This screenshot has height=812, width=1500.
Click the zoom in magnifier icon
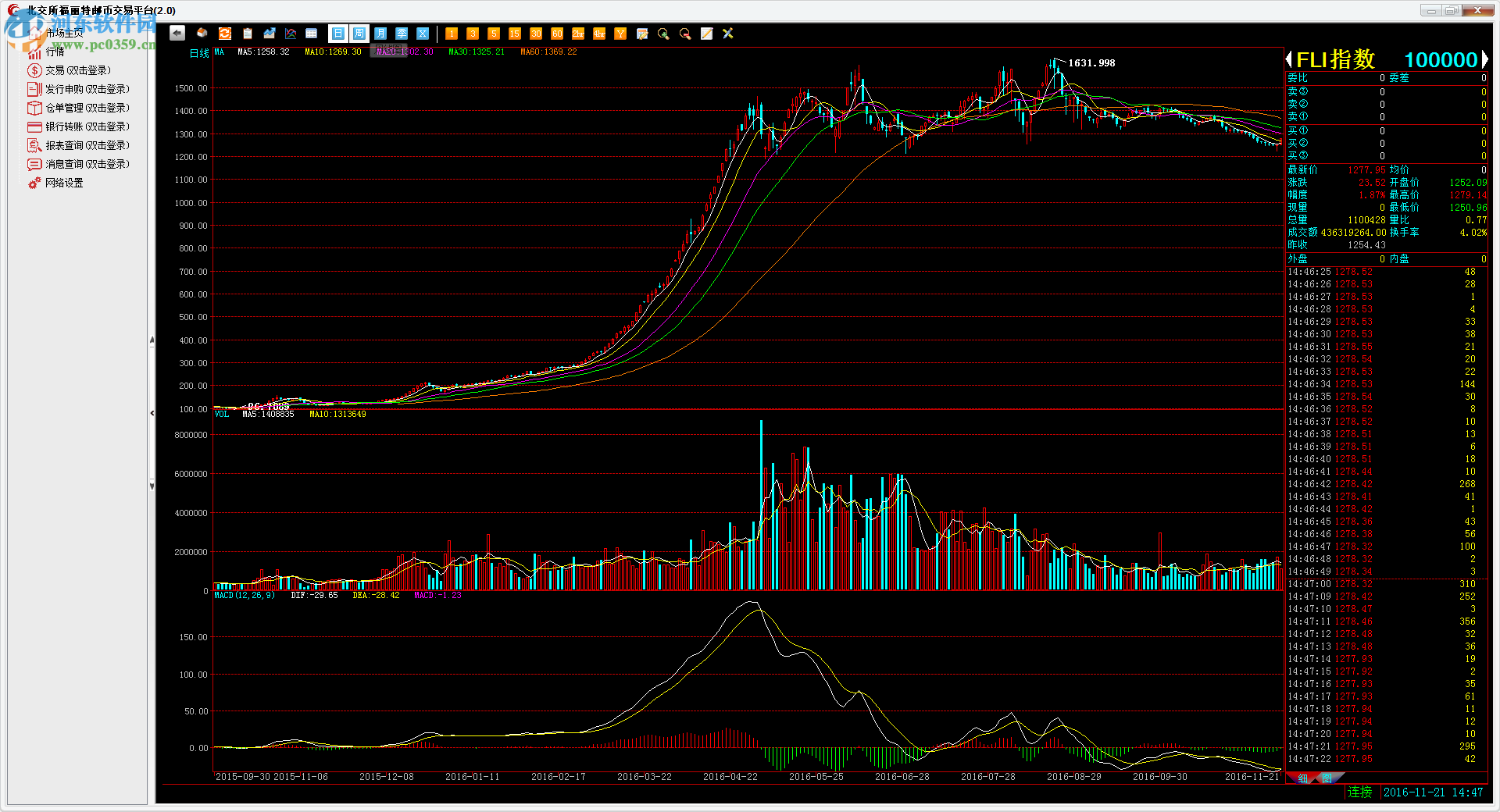coord(663,34)
